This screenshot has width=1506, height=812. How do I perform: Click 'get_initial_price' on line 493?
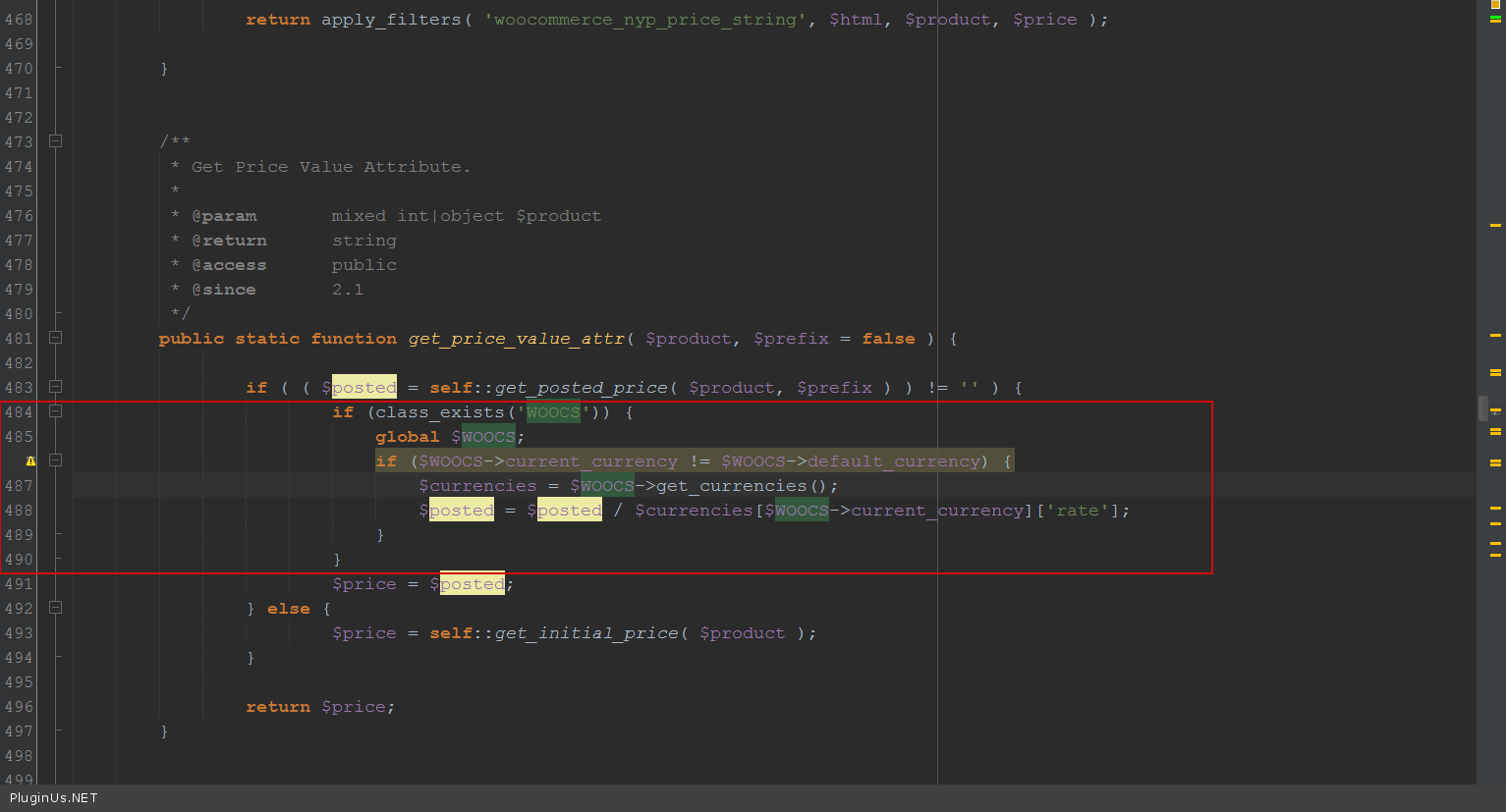click(x=586, y=633)
